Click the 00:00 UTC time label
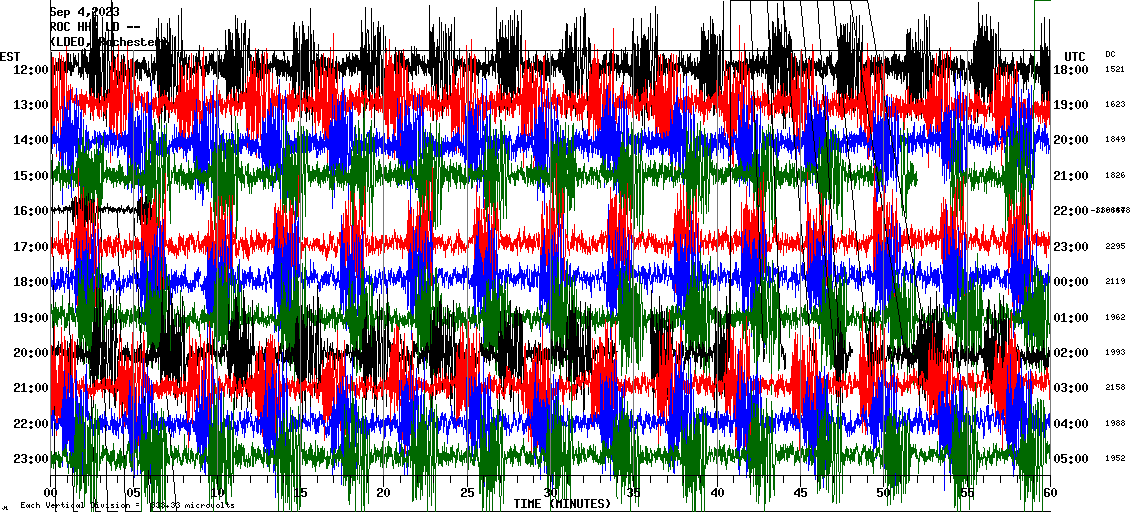 click(1071, 282)
